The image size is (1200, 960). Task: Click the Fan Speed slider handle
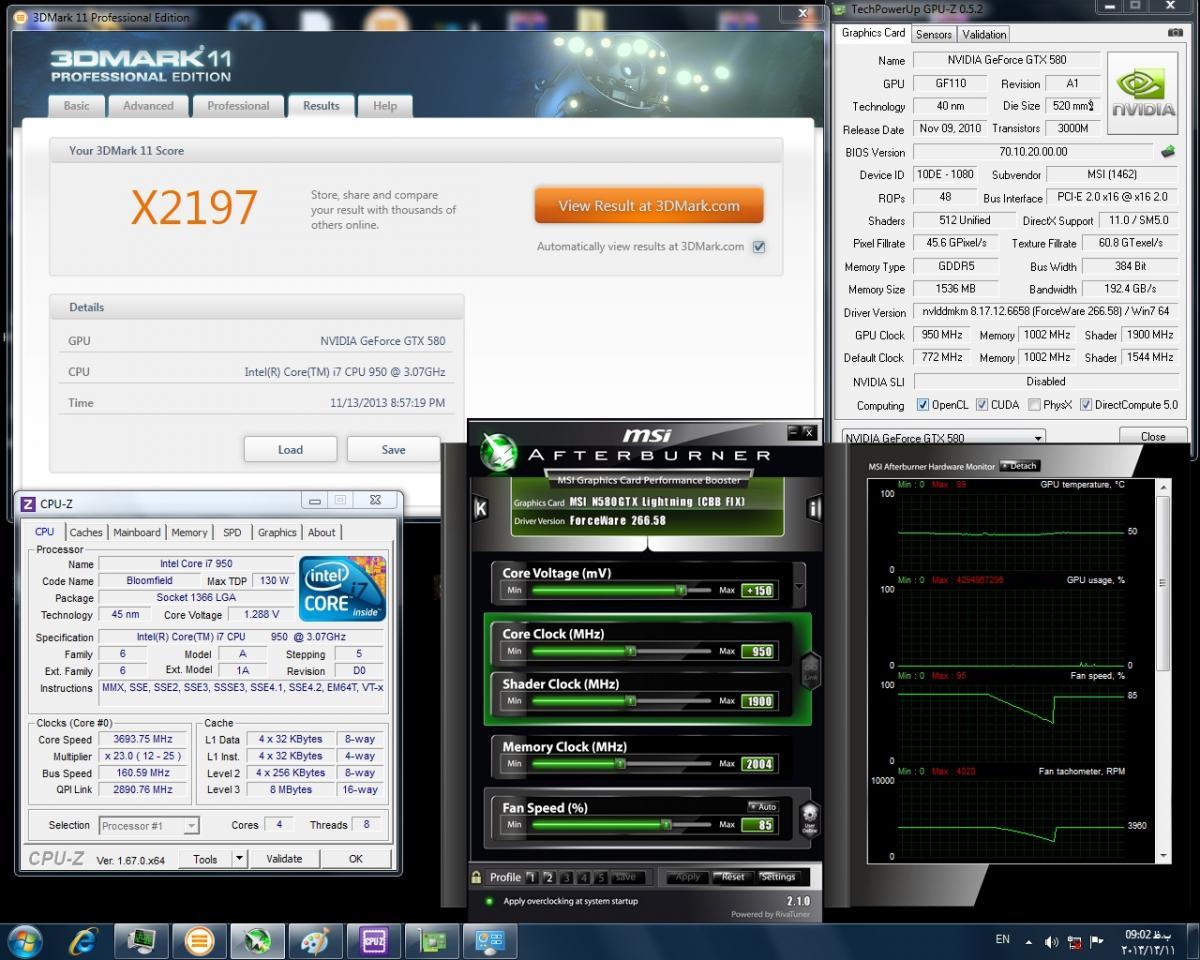666,824
